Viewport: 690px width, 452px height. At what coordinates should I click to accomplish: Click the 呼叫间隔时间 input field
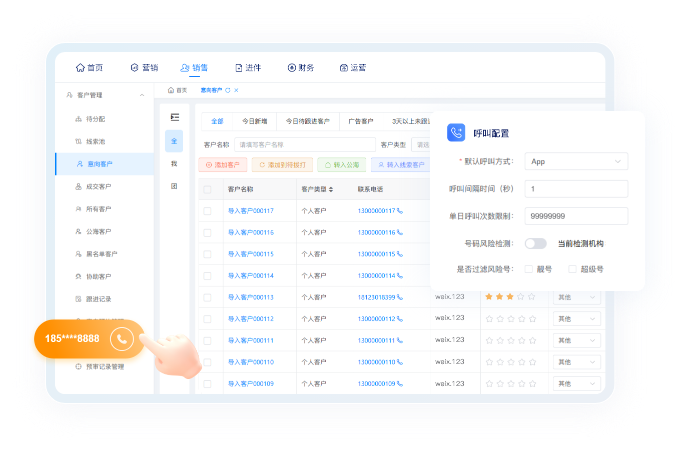pos(576,189)
